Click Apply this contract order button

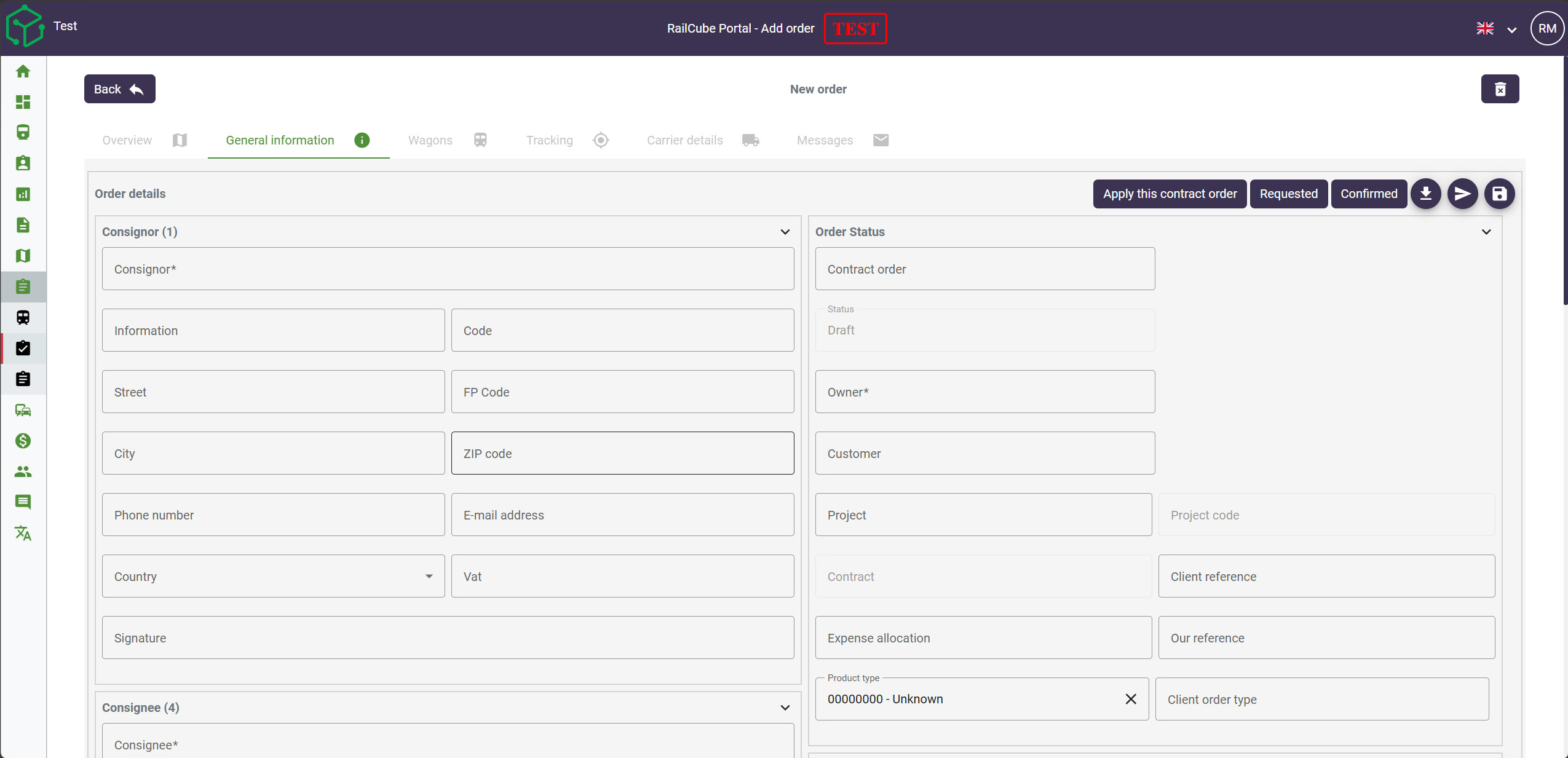point(1170,194)
